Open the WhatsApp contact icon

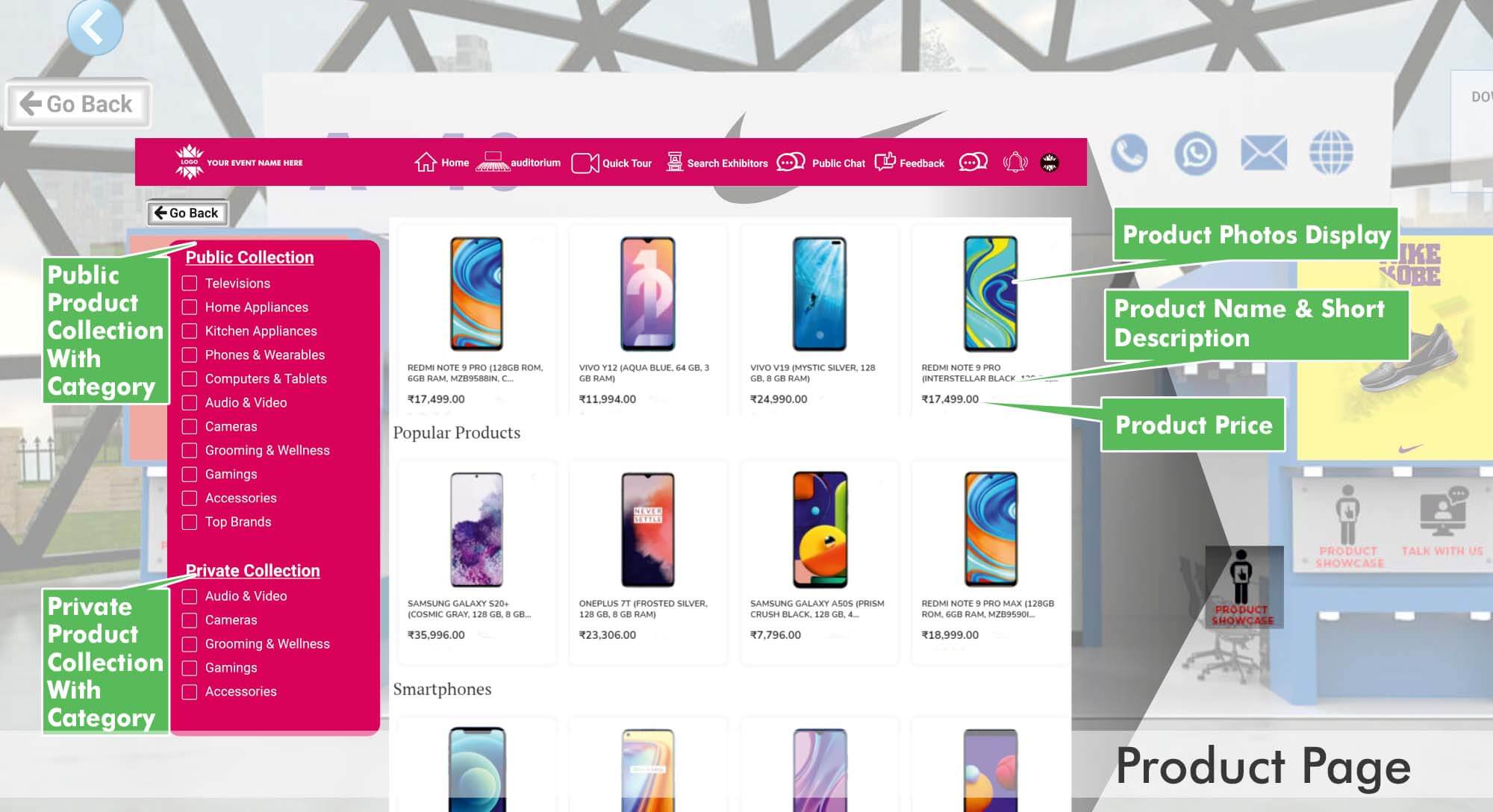coord(1196,153)
